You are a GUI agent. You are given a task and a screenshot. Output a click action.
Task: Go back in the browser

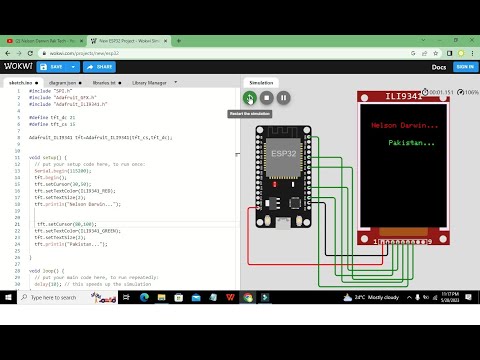click(x=8, y=53)
